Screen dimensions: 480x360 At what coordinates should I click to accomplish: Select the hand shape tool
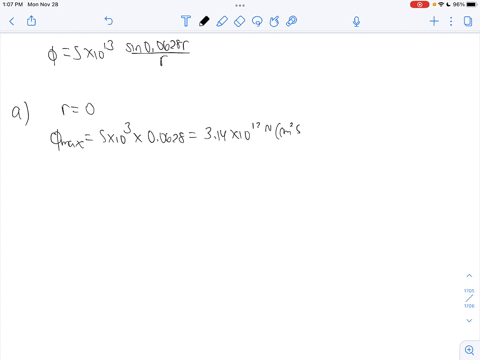274,21
